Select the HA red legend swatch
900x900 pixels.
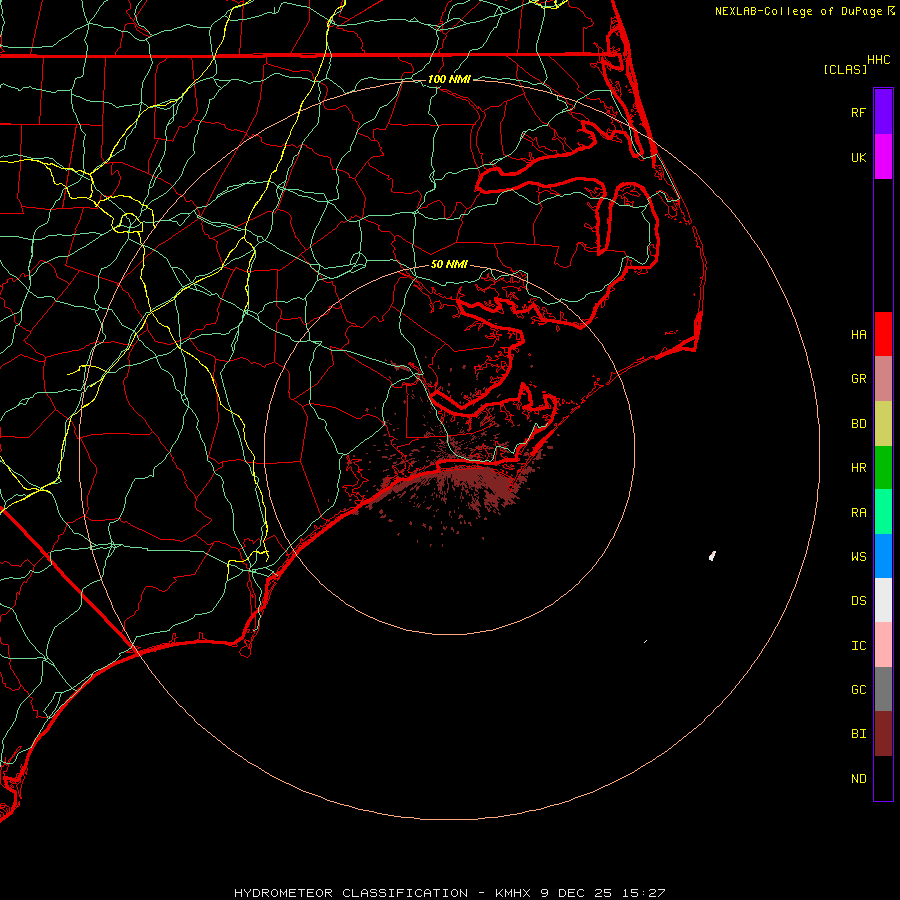pos(883,334)
